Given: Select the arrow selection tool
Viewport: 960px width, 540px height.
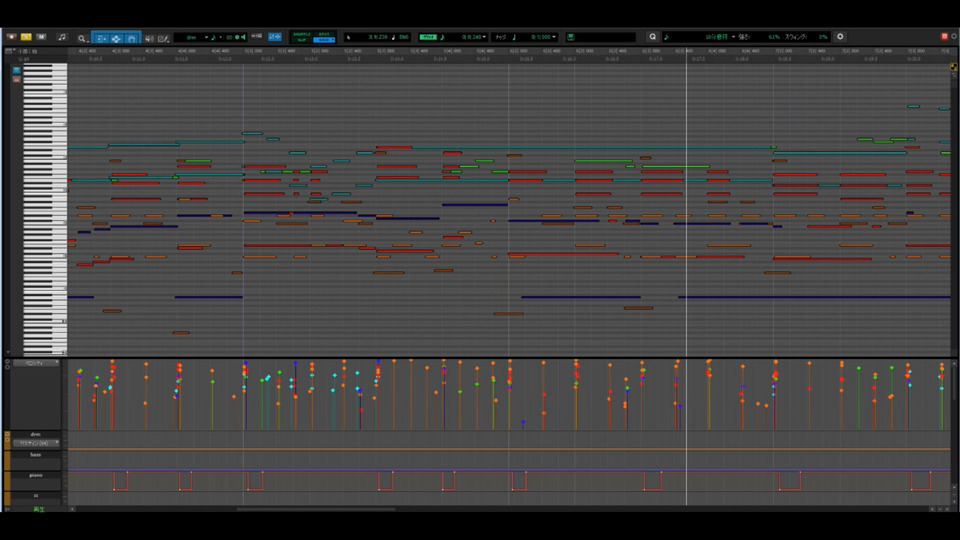Looking at the screenshot, I should (x=101, y=39).
